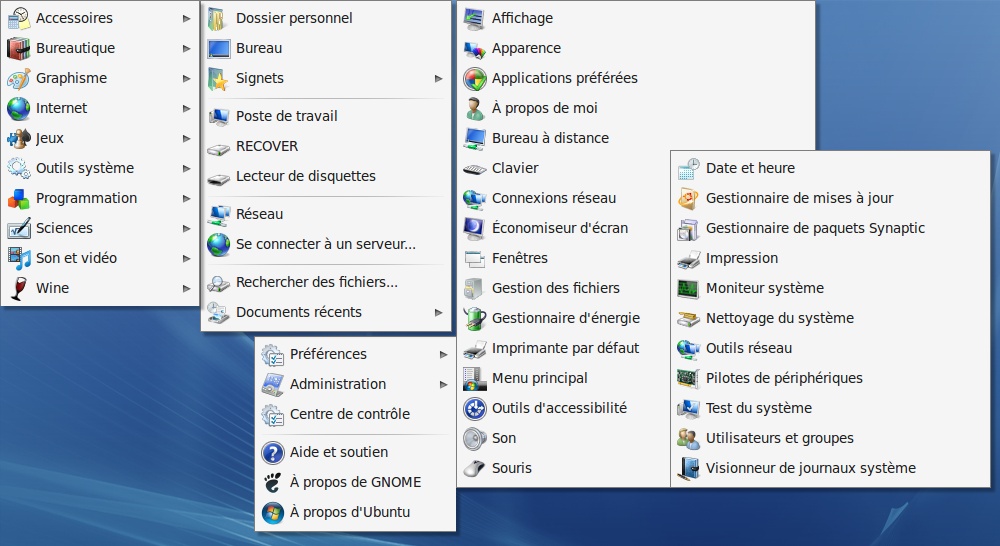Click the Date et heure calendar icon
The height and width of the screenshot is (546, 1000).
(688, 168)
